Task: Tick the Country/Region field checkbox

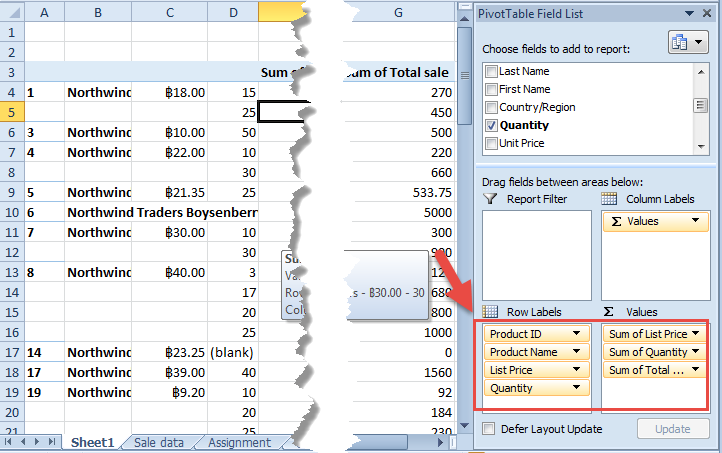Action: [x=491, y=108]
